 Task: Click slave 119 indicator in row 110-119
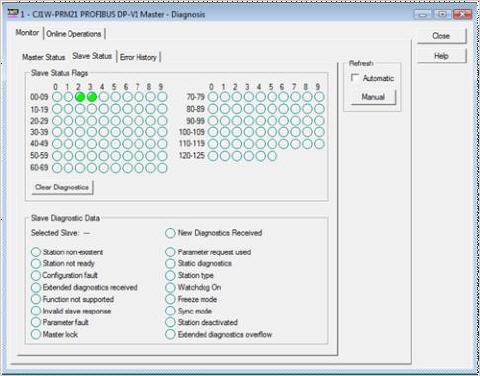coord(319,144)
